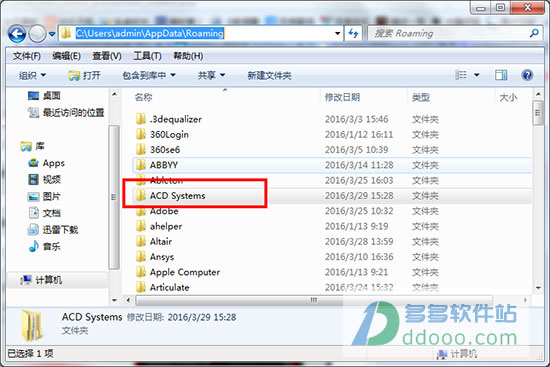550x367 pixels.
Task: Click the 打开 toolbar button
Action: point(84,75)
